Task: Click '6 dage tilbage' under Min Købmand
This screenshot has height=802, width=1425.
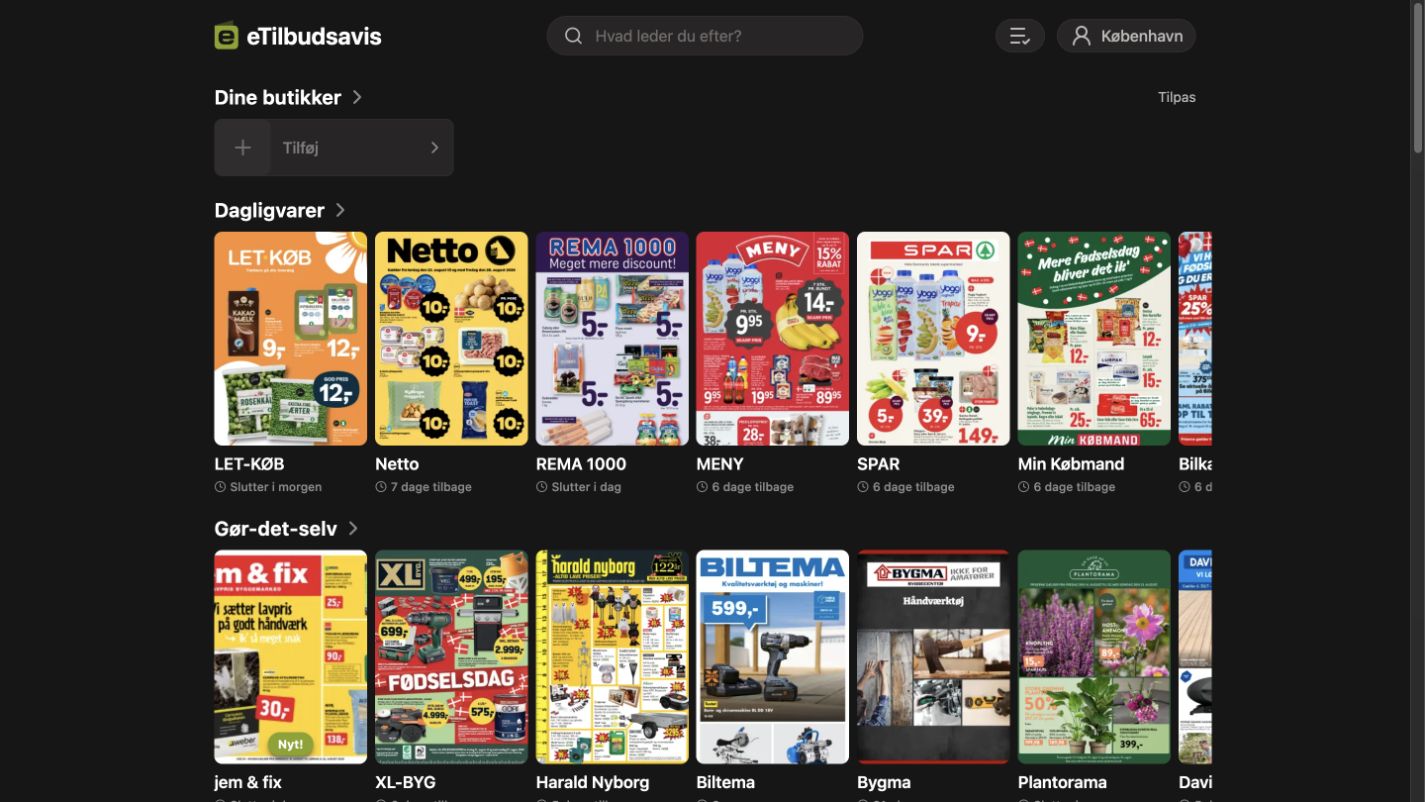Action: tap(1074, 487)
